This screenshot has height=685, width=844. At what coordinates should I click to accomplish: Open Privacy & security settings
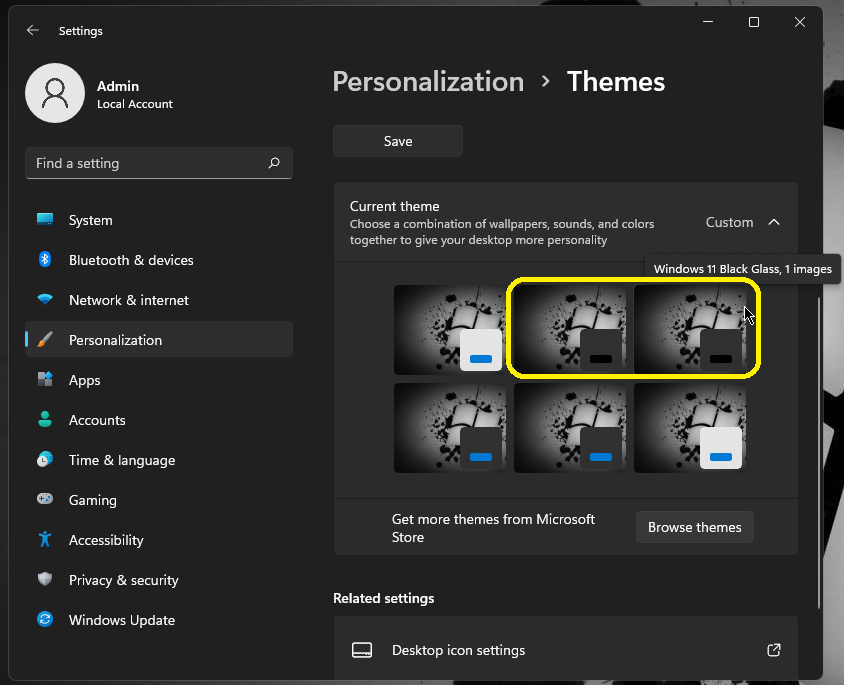point(159,580)
